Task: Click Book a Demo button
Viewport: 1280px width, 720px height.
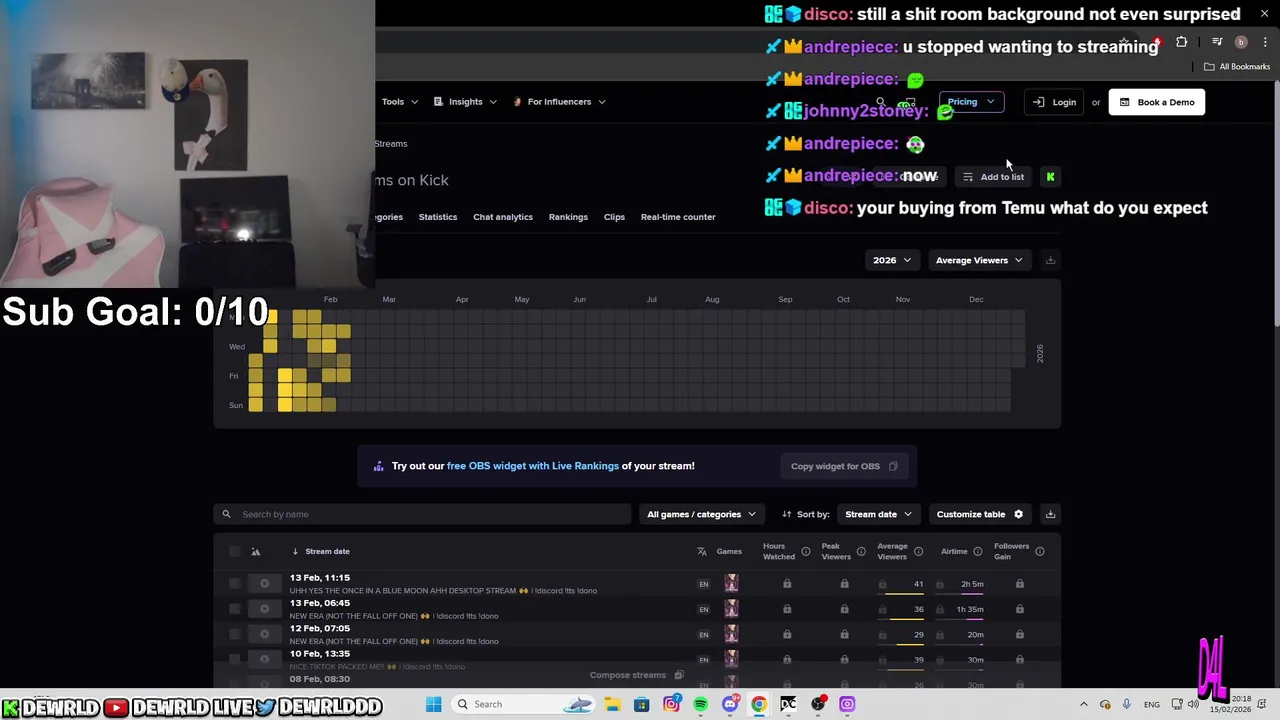Action: click(x=1157, y=102)
